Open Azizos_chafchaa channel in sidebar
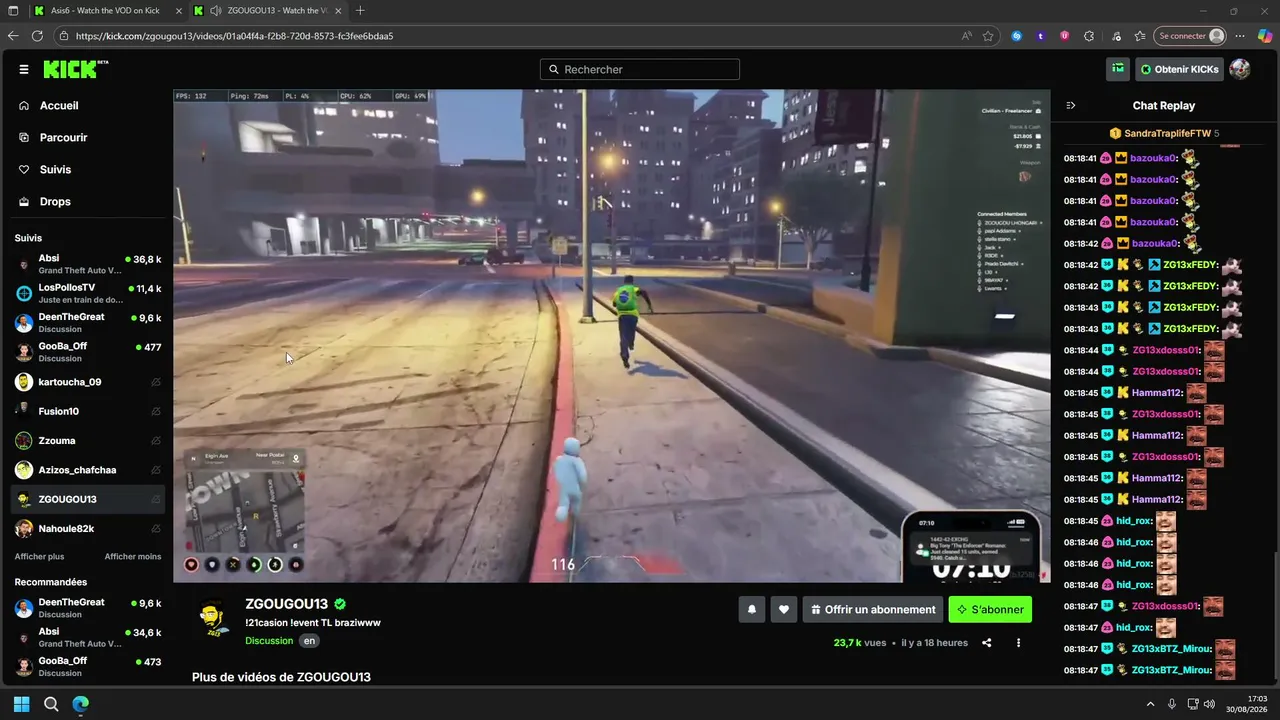The height and width of the screenshot is (720, 1280). click(x=88, y=470)
